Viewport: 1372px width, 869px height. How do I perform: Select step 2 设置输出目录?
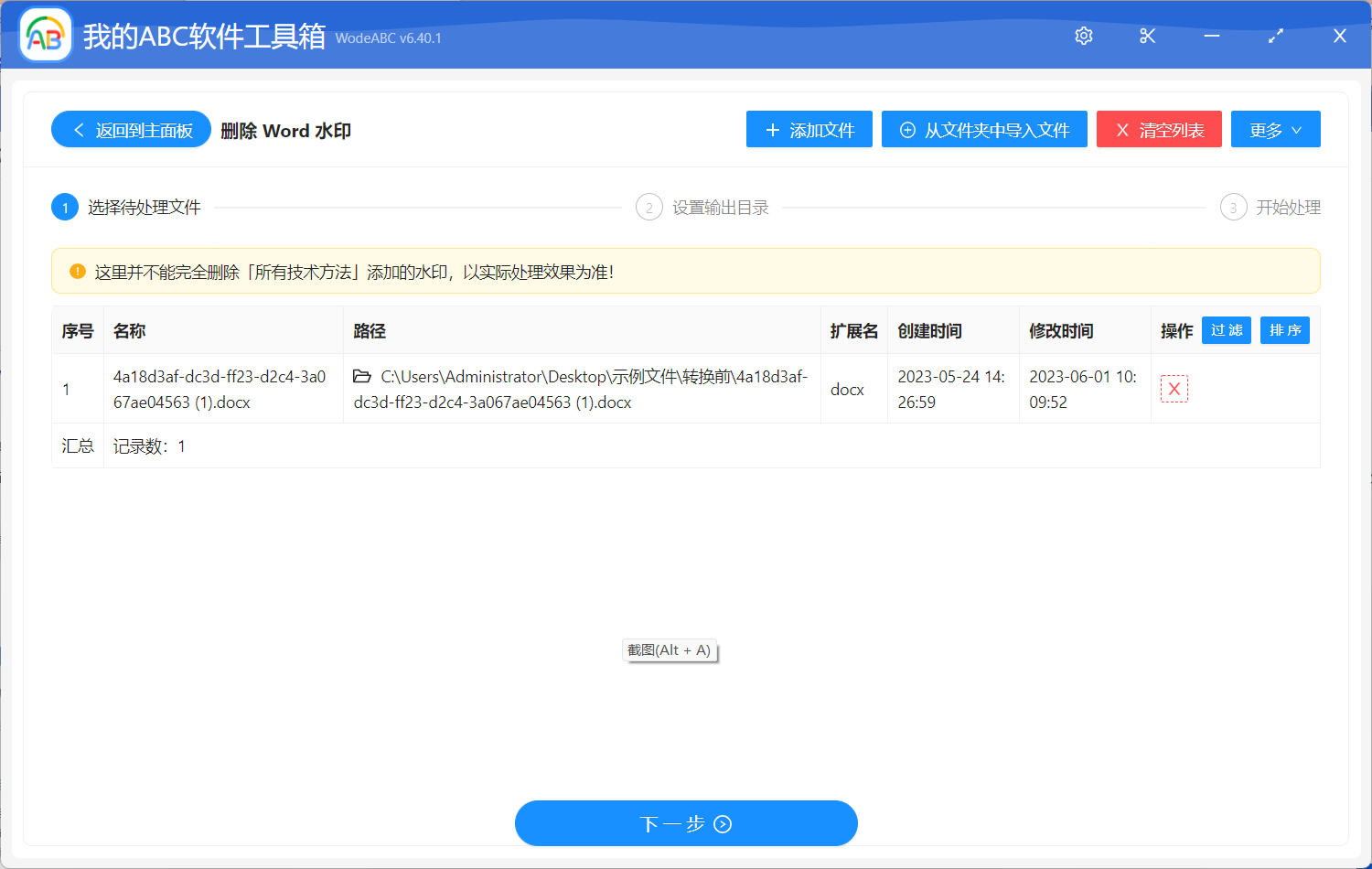[649, 207]
